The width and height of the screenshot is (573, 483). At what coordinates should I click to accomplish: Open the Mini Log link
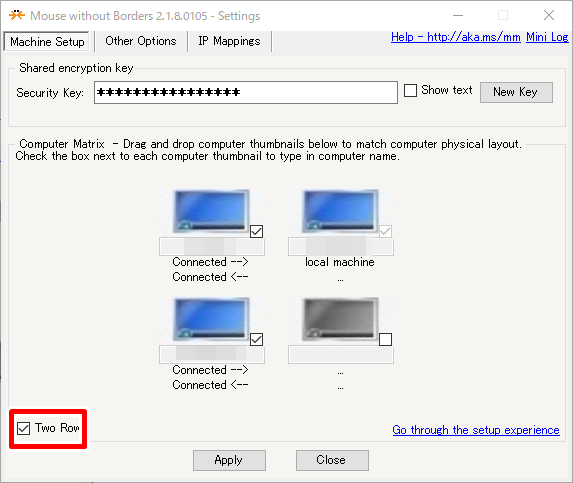tap(547, 37)
